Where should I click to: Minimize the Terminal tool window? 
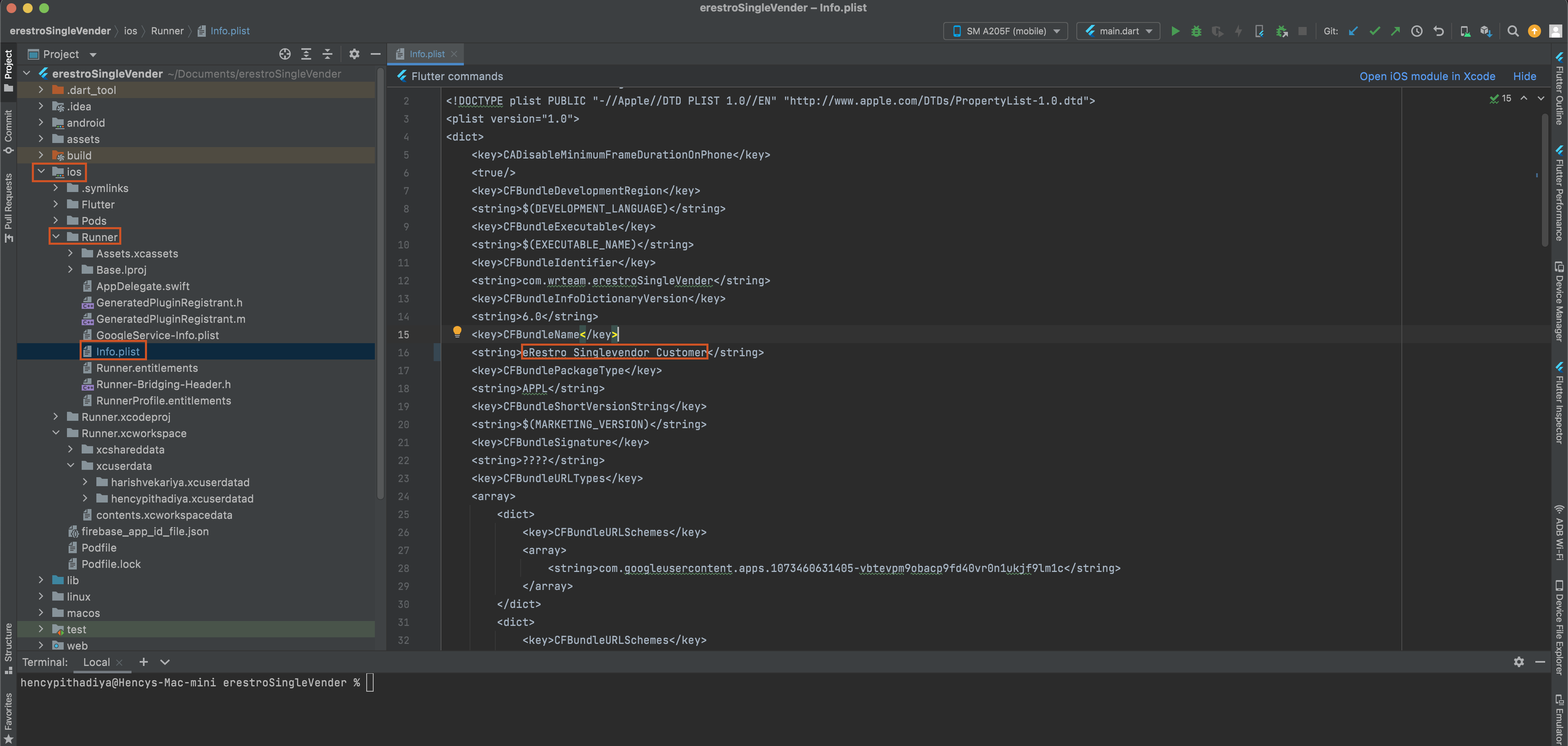click(x=1539, y=662)
